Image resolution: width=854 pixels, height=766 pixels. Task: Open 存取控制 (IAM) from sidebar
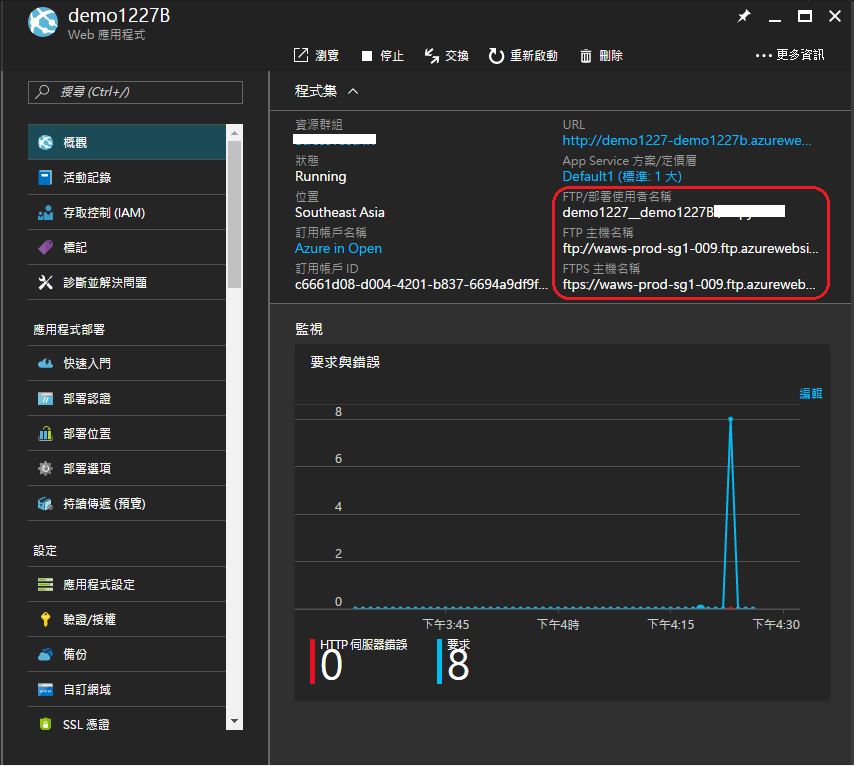pyautogui.click(x=127, y=212)
